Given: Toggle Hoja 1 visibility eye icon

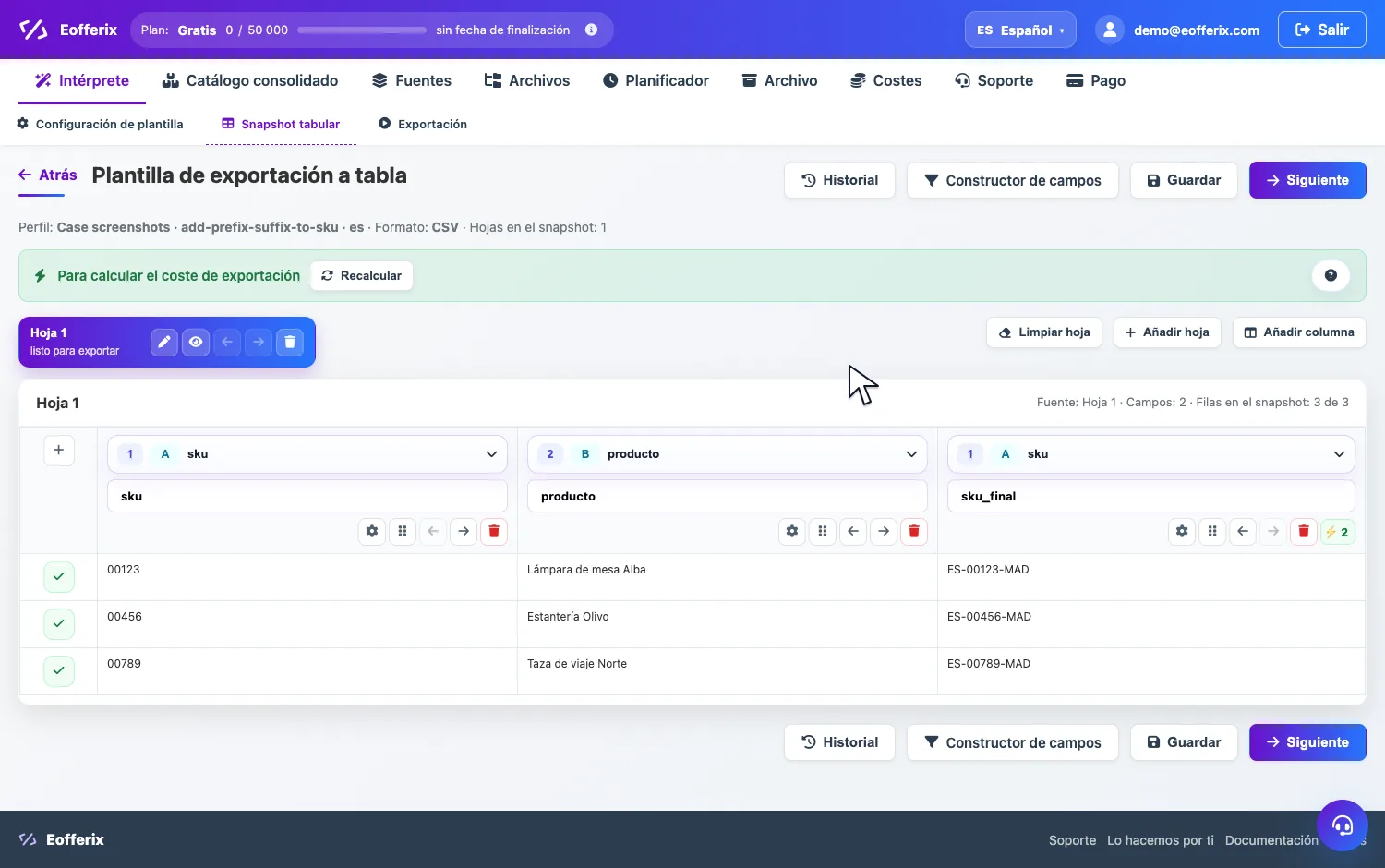Looking at the screenshot, I should point(196,342).
